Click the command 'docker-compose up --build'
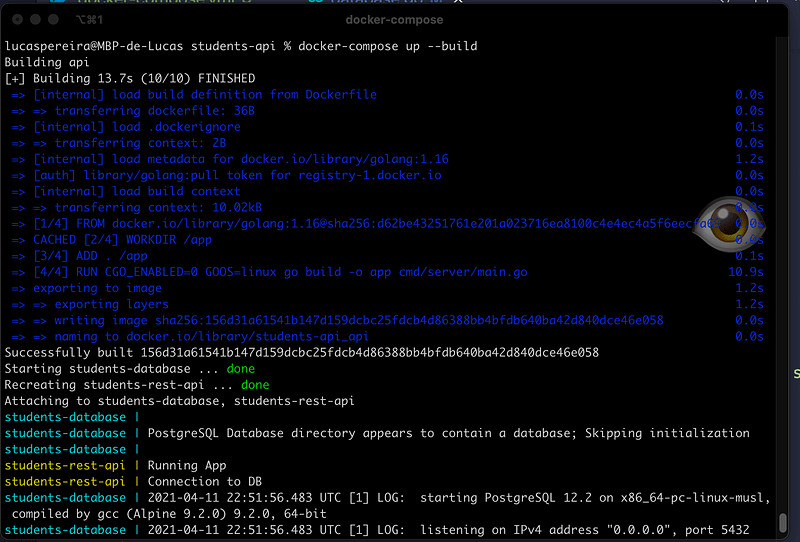Image resolution: width=800 pixels, height=542 pixels. click(x=388, y=46)
